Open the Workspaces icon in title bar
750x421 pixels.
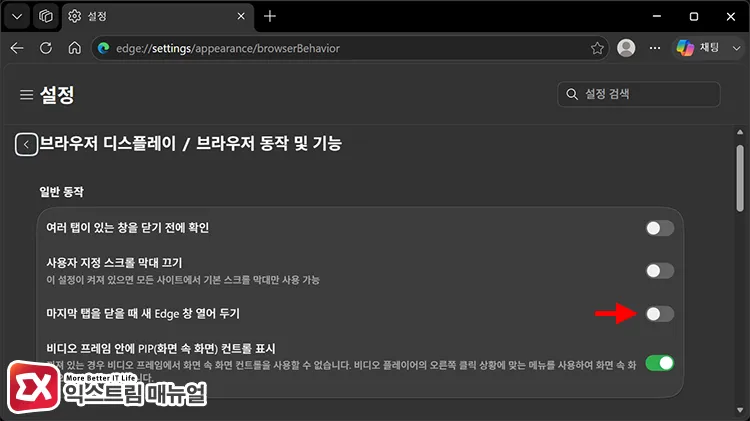[46, 17]
